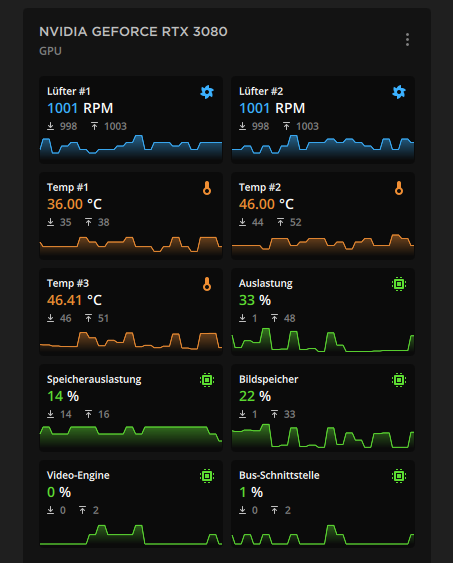Screen dimensions: 453x563
Task: Click the minimum 35 value in Temp #1
Action: 65,222
